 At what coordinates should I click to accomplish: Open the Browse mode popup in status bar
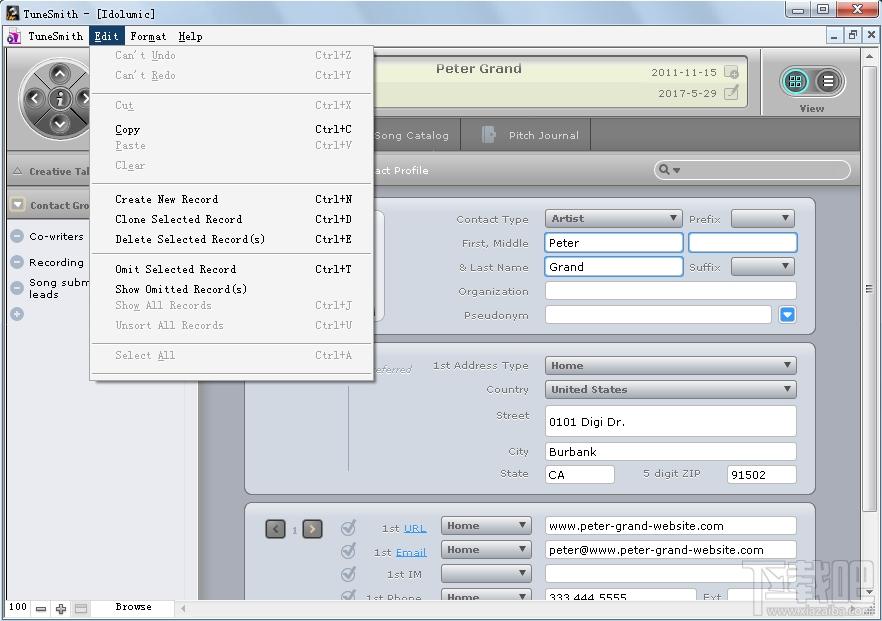point(133,607)
